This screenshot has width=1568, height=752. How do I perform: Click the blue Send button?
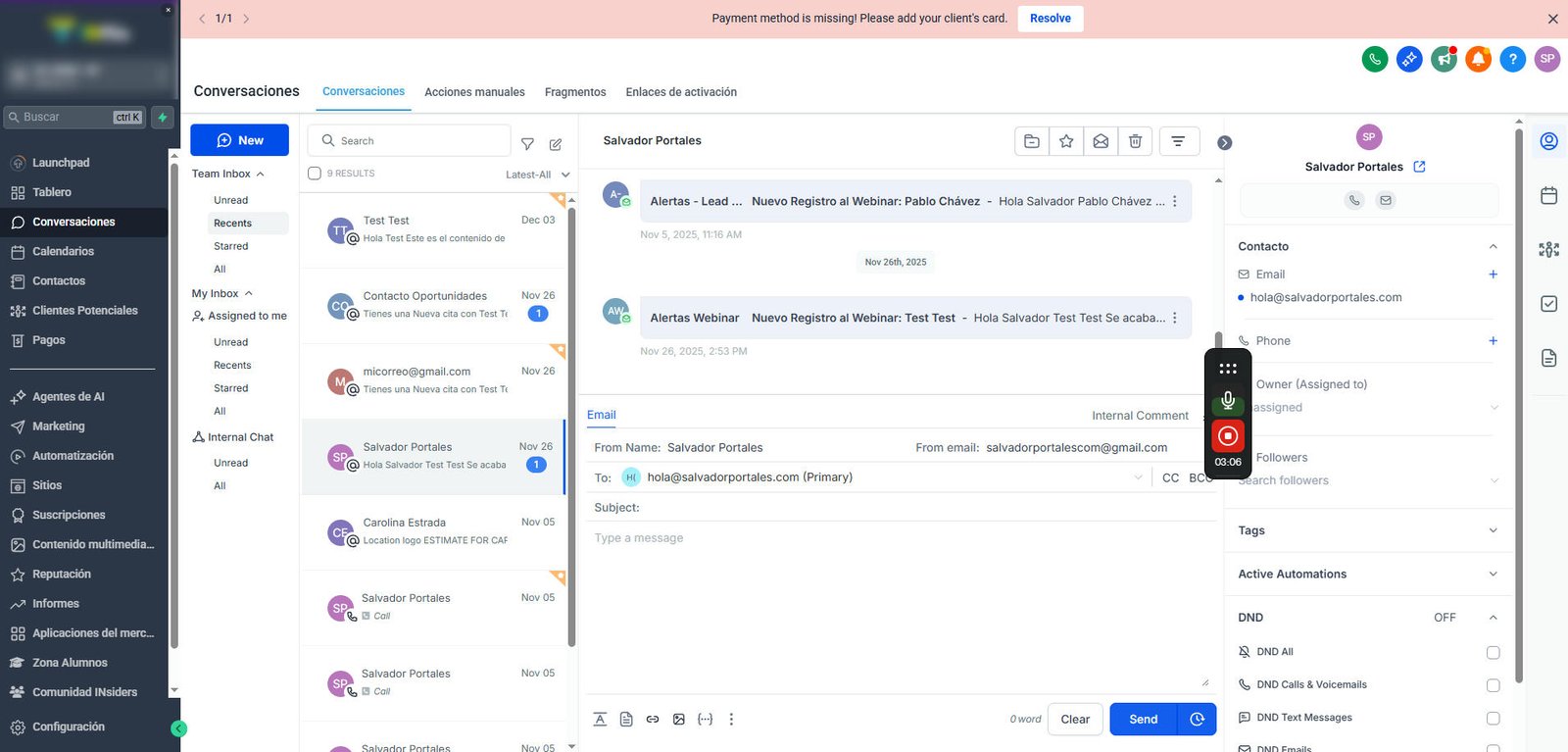1144,719
